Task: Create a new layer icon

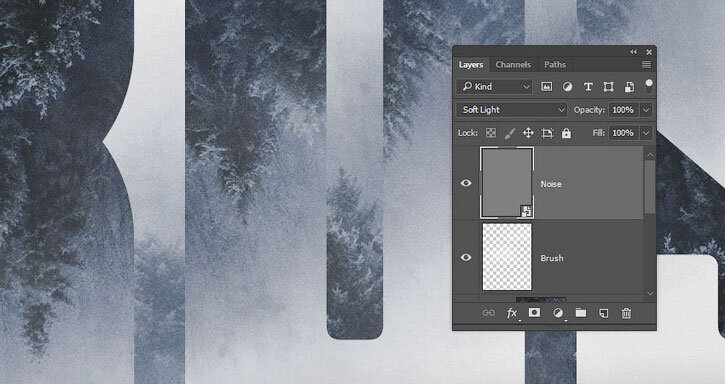Action: coord(603,313)
